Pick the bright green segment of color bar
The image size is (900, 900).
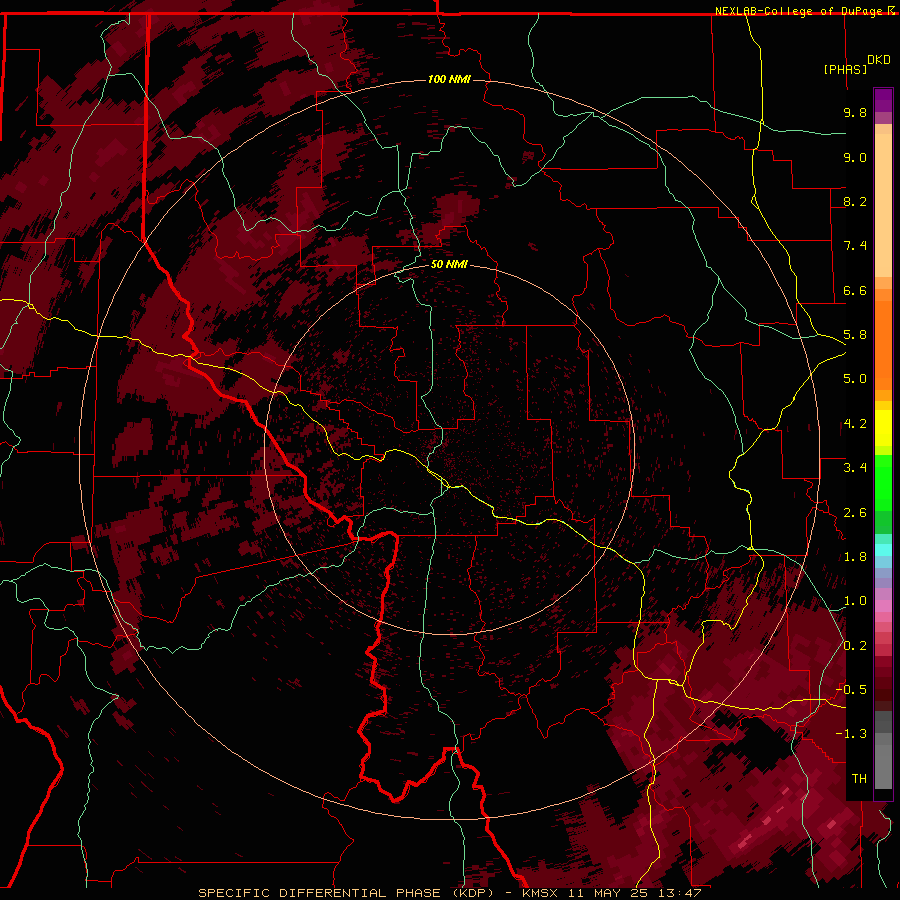pyautogui.click(x=883, y=484)
